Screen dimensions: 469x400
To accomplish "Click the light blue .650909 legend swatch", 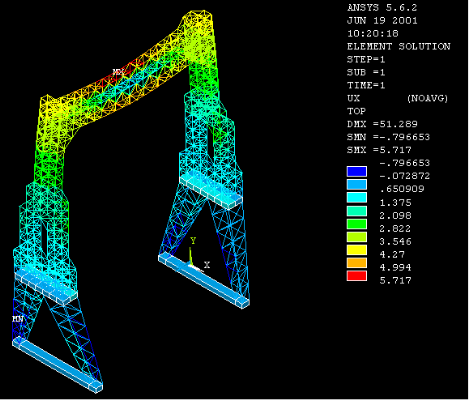I will [357, 185].
